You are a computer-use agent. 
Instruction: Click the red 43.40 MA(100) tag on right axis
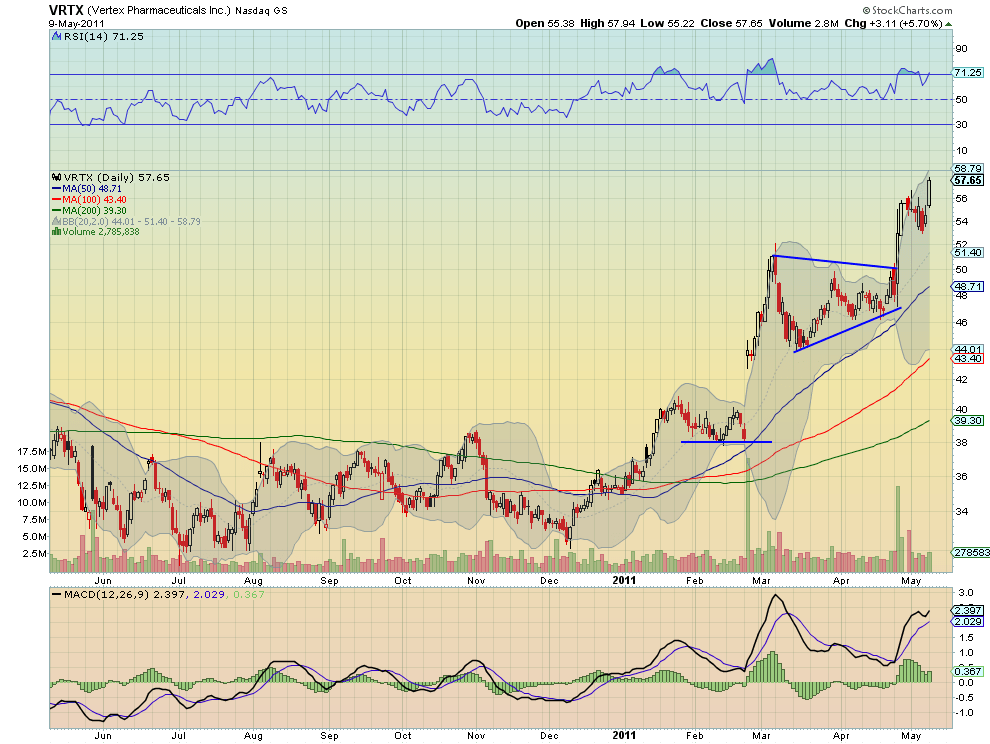[x=967, y=359]
